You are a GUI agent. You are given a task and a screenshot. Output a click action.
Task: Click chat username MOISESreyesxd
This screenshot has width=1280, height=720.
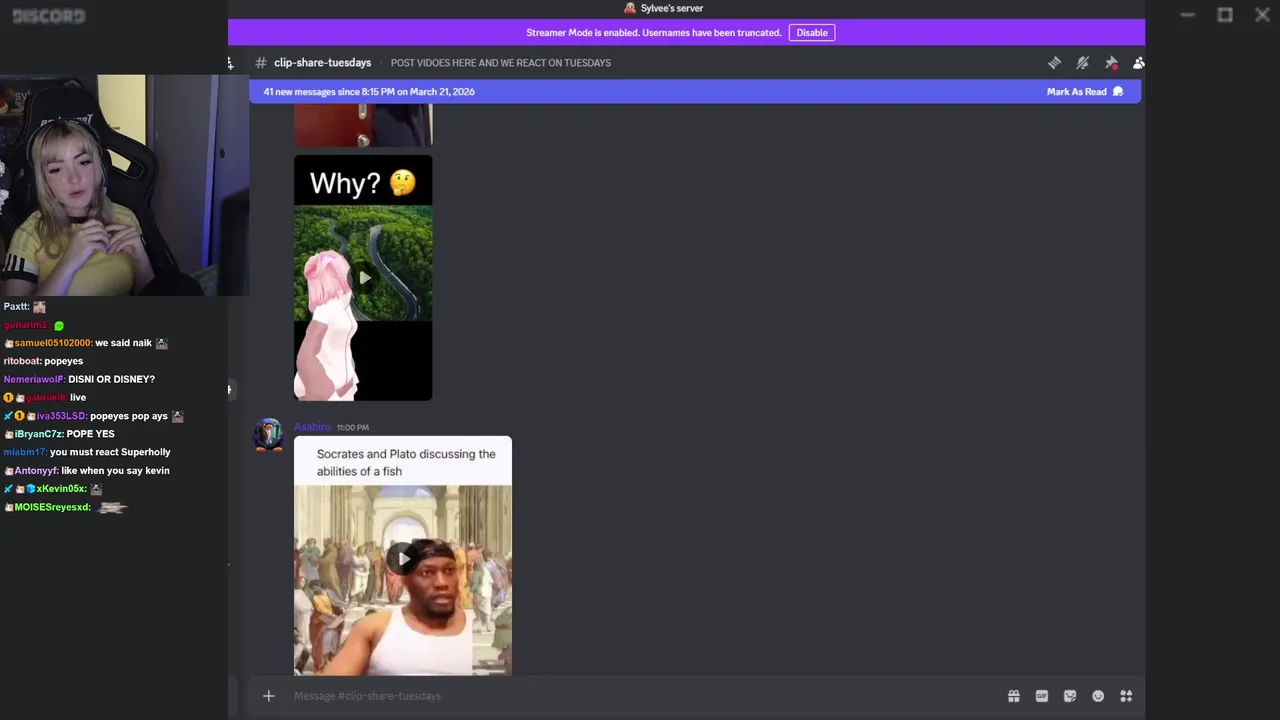point(53,508)
